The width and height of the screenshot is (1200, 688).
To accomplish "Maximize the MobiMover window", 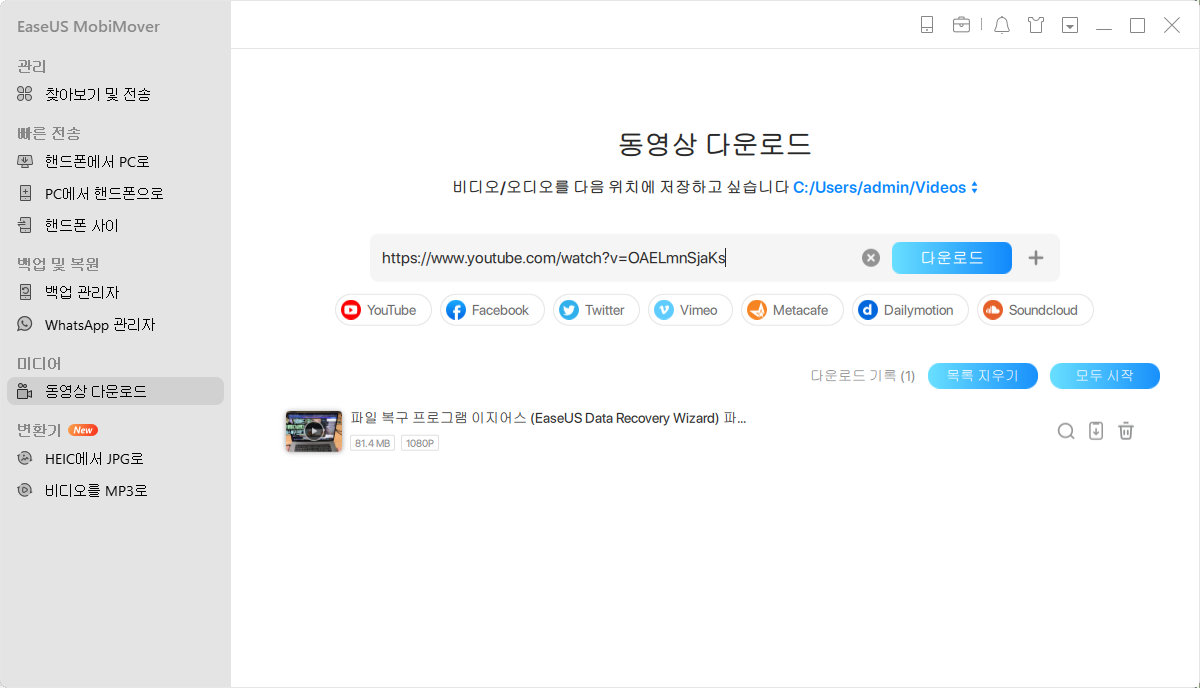I will 1137,26.
